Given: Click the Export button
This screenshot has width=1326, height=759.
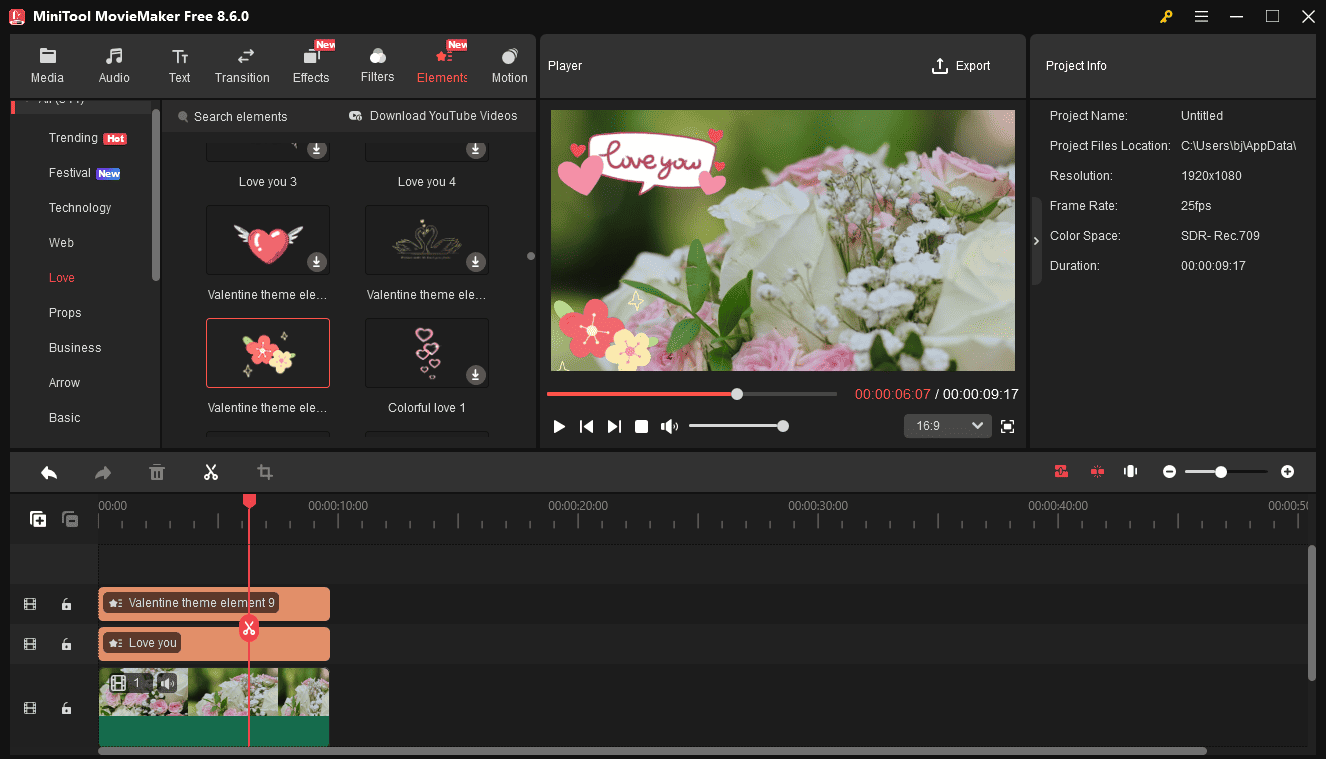Looking at the screenshot, I should coord(960,66).
